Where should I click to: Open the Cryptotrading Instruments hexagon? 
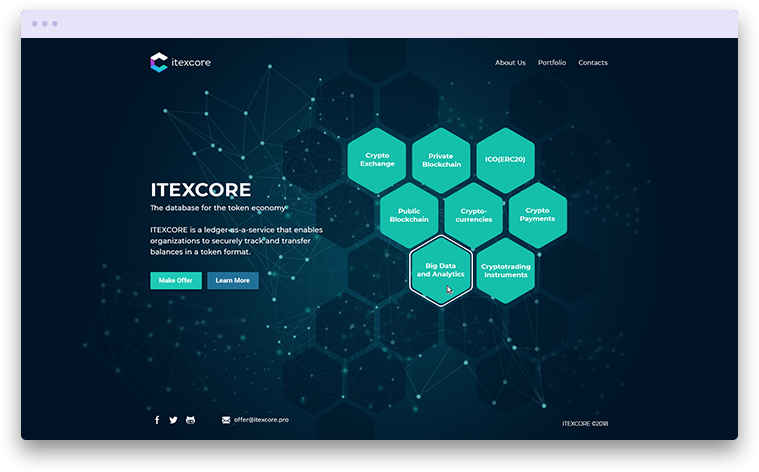point(505,270)
